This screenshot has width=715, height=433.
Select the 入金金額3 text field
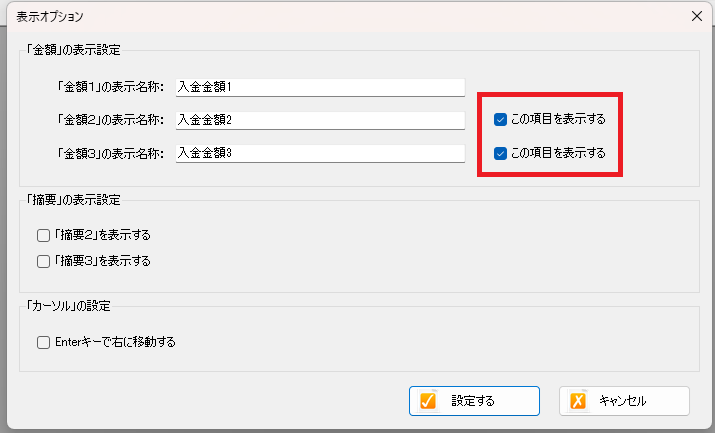[320, 153]
